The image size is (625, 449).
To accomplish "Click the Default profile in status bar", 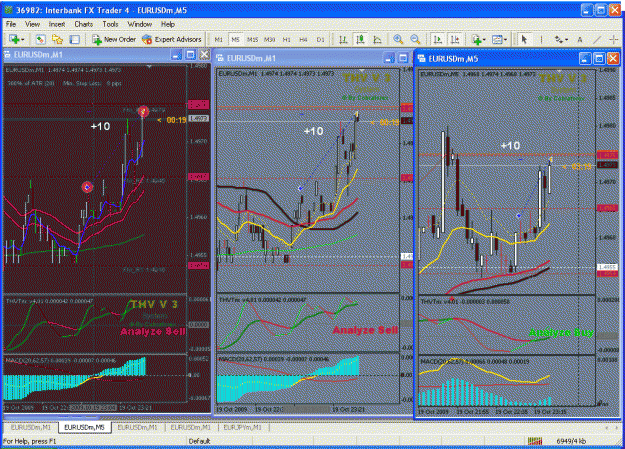I will pos(199,441).
